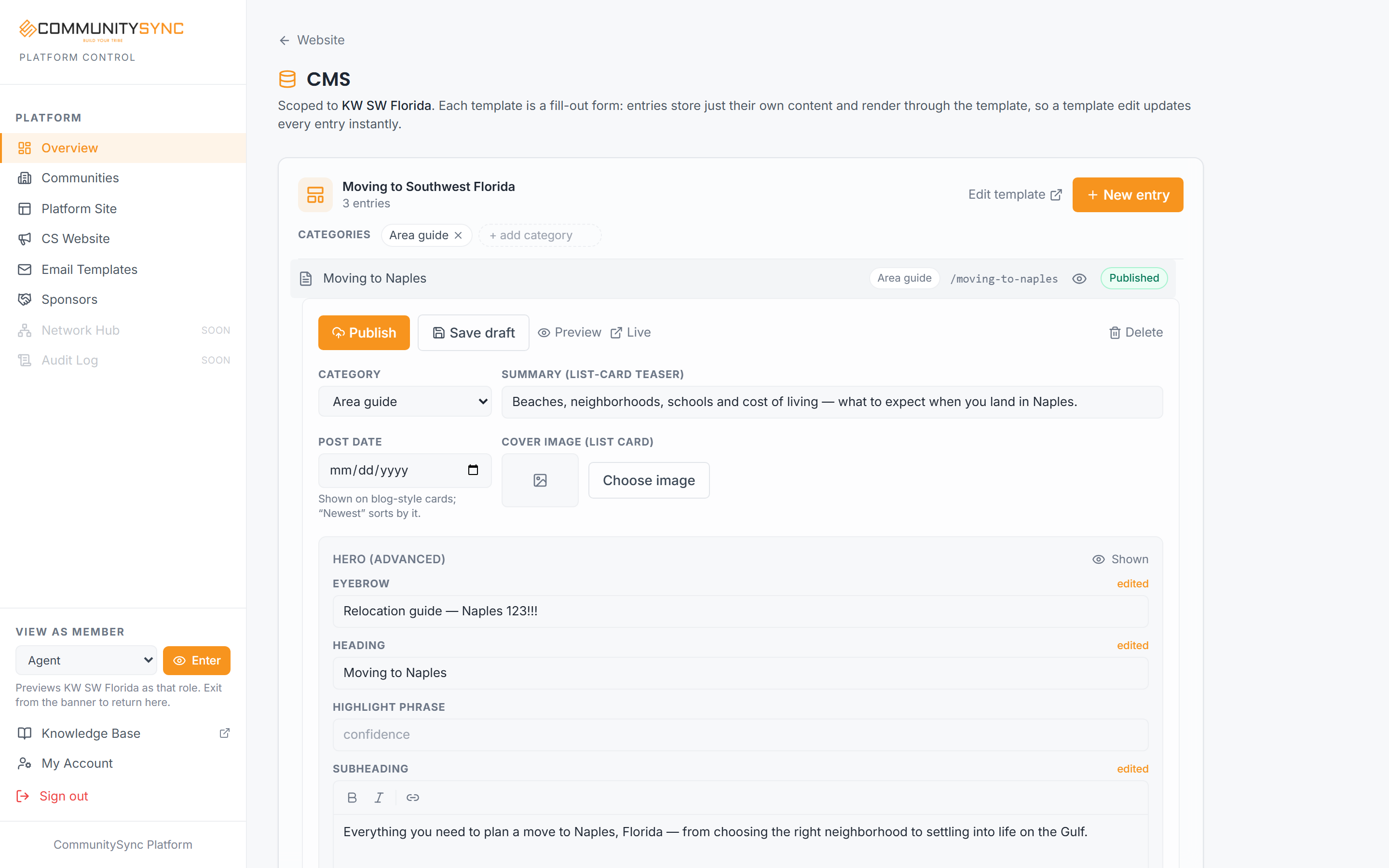This screenshot has height=868, width=1389.
Task: Click the Italic formatting icon
Action: (379, 798)
